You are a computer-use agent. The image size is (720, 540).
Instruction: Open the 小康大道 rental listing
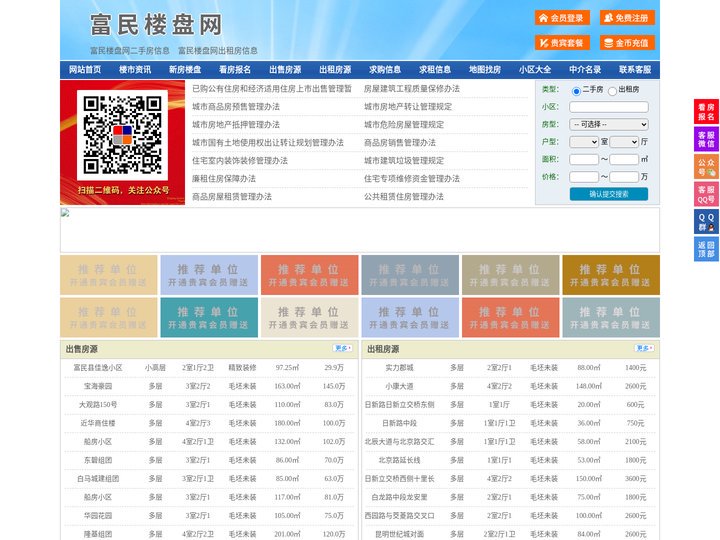pos(399,386)
